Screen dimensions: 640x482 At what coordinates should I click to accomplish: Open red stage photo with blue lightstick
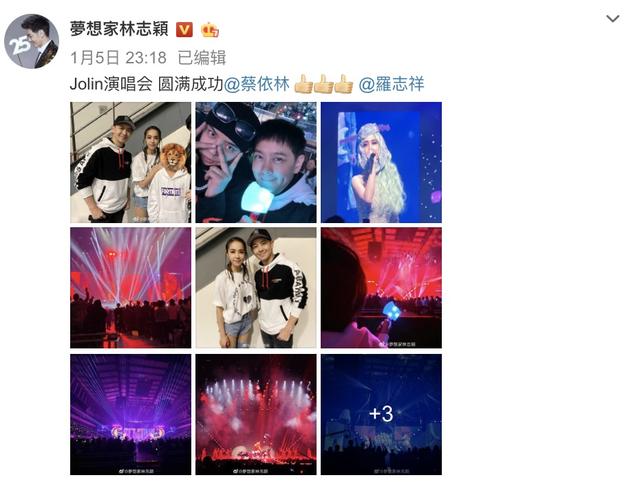pos(381,288)
